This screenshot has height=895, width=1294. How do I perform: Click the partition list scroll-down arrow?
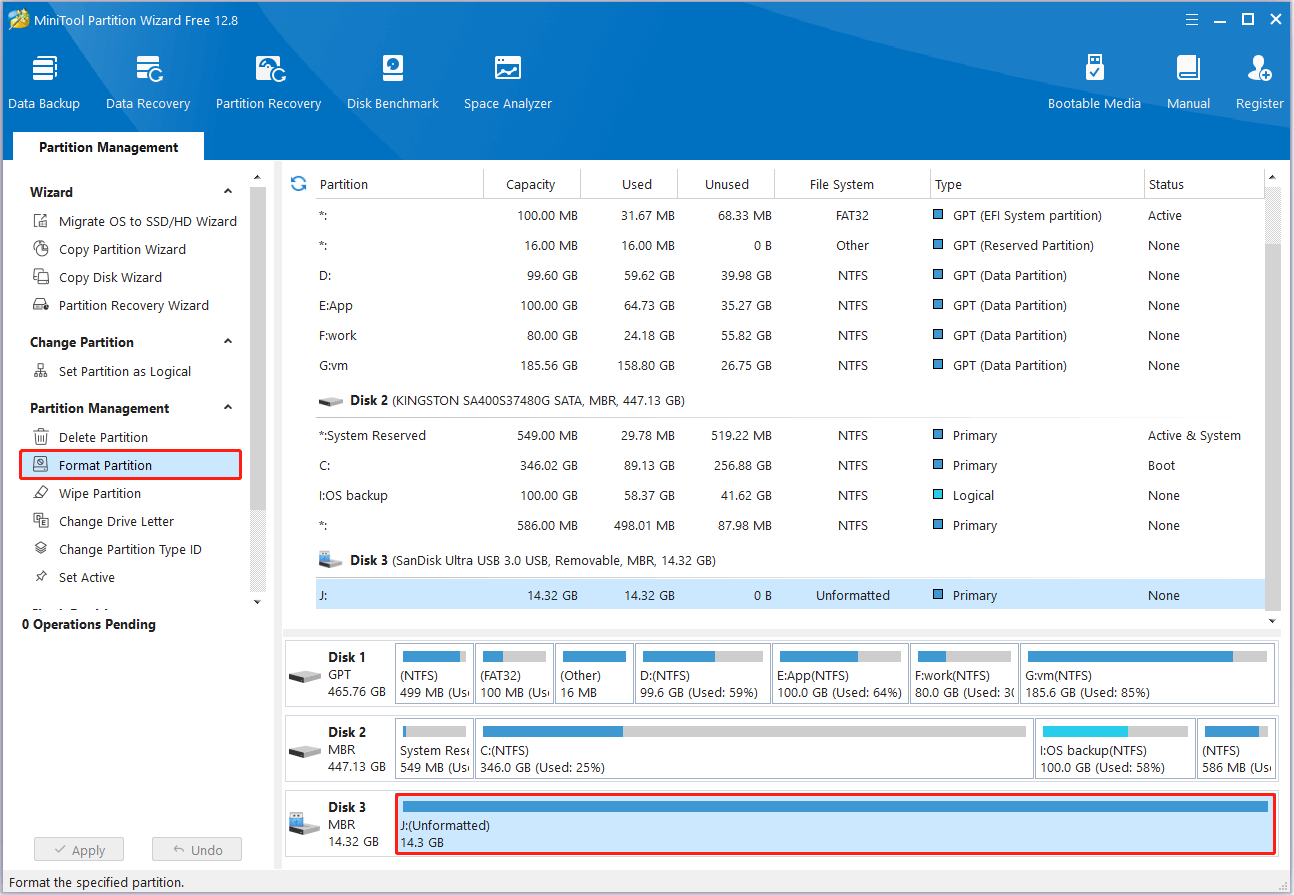1272,621
